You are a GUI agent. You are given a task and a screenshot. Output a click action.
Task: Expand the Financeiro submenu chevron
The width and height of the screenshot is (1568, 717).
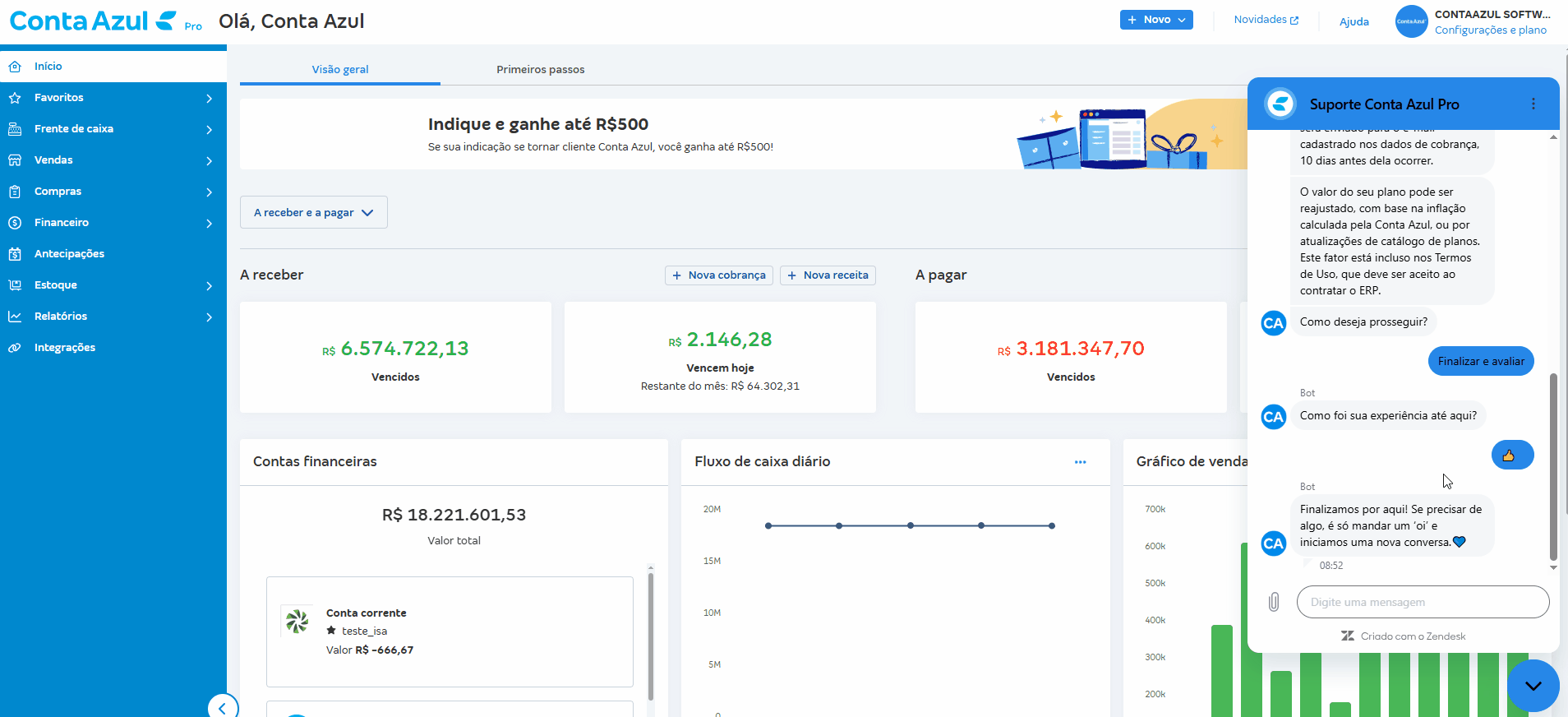[x=210, y=224]
